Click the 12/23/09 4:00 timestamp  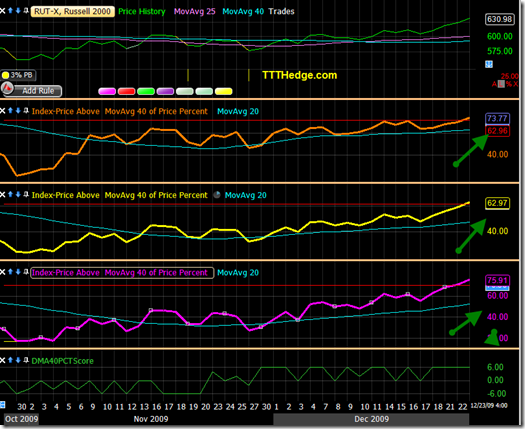click(x=489, y=406)
